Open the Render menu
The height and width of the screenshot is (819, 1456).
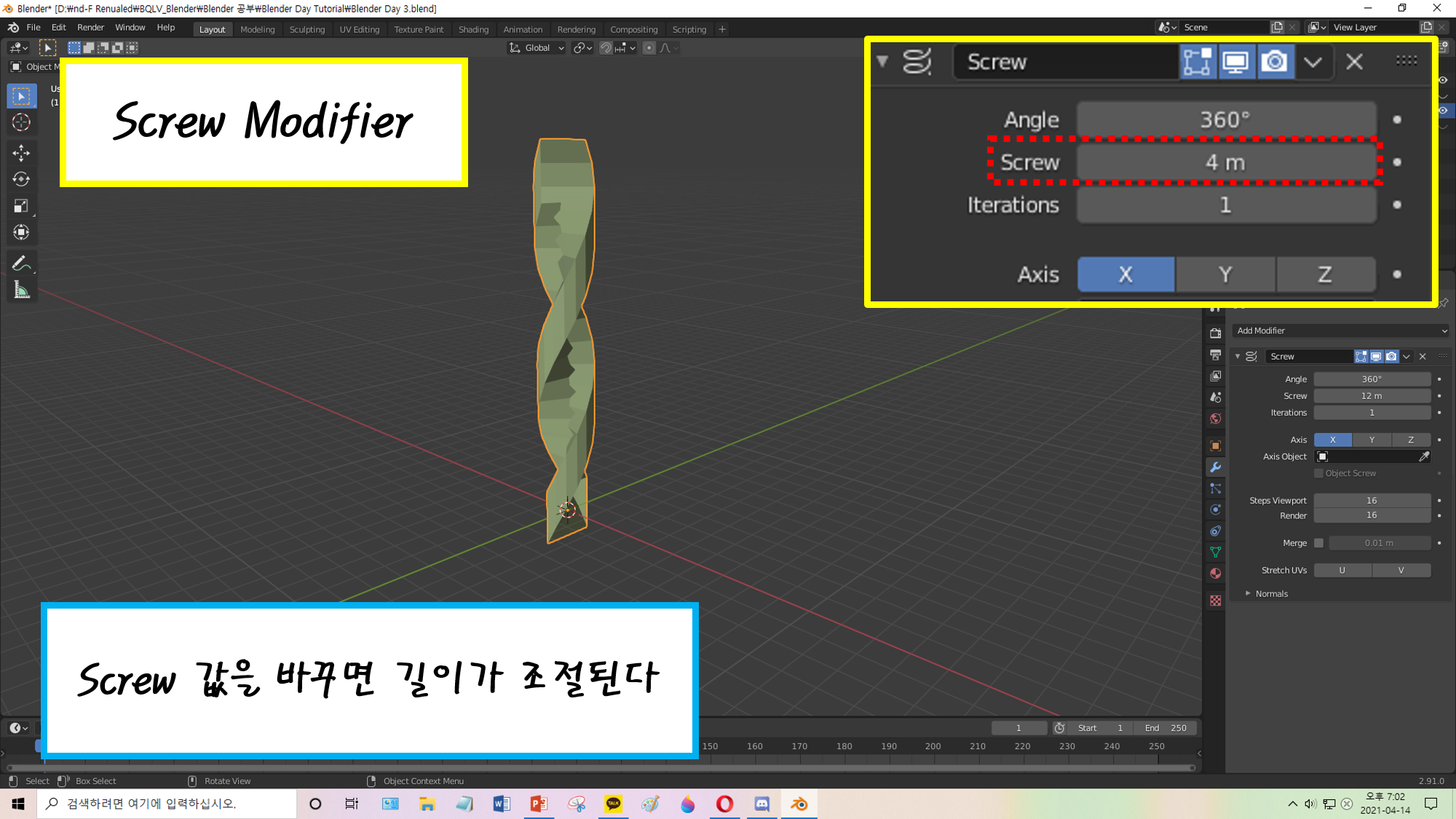(90, 28)
